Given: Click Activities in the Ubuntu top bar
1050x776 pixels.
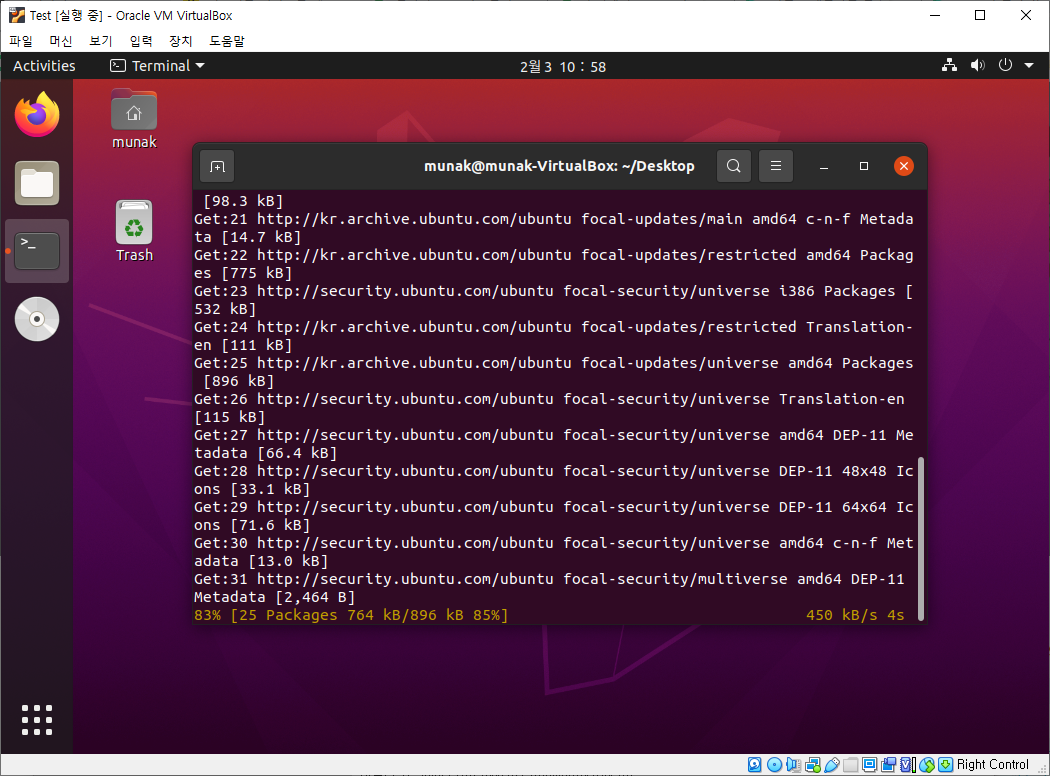Looking at the screenshot, I should click(x=44, y=66).
